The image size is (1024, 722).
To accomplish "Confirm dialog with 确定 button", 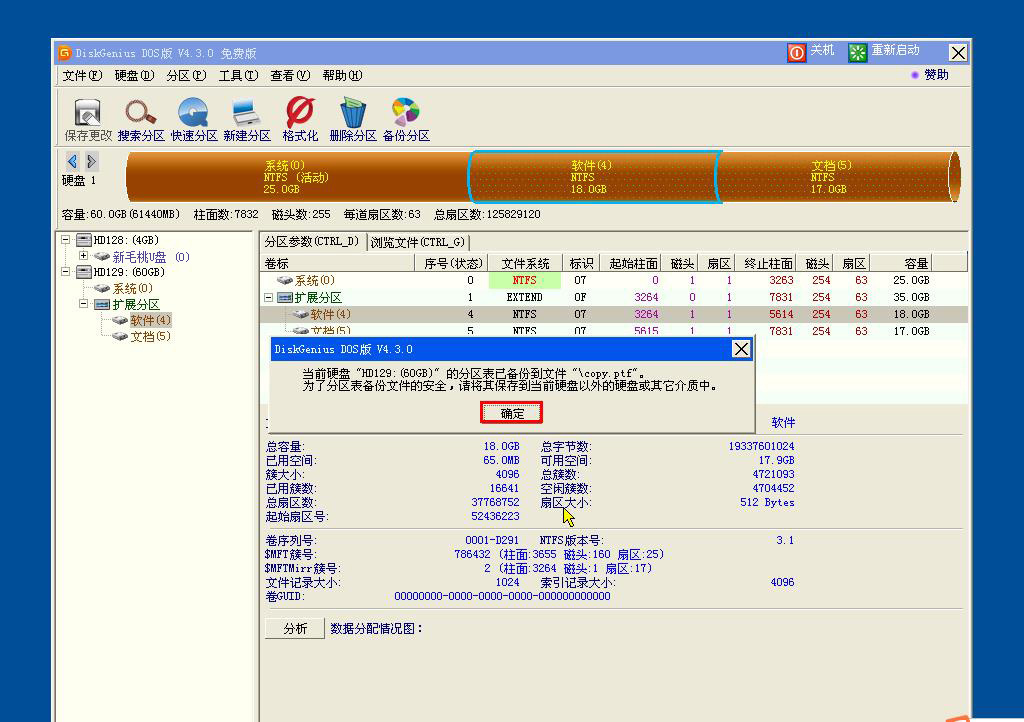I will click(x=511, y=413).
